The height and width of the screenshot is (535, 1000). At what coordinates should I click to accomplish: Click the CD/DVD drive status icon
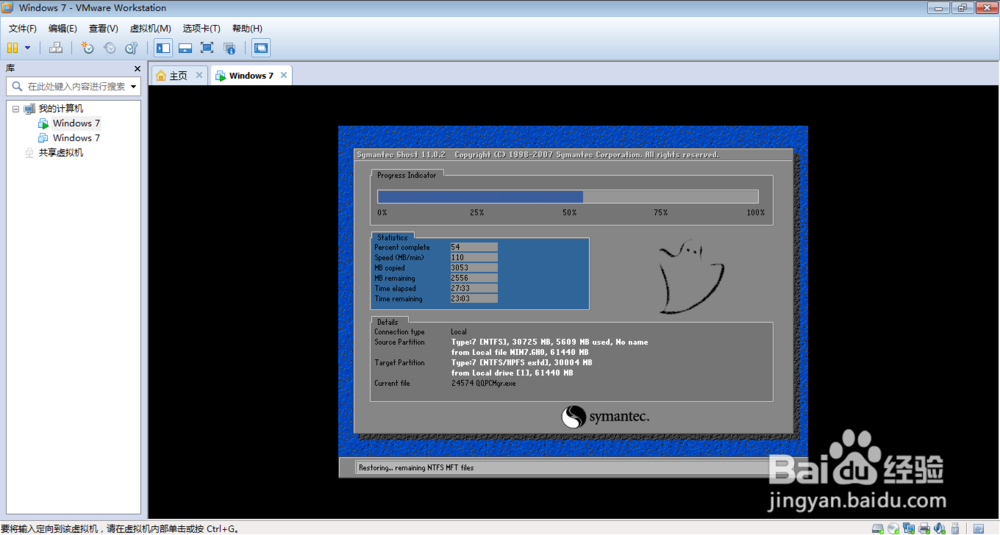pos(893,529)
